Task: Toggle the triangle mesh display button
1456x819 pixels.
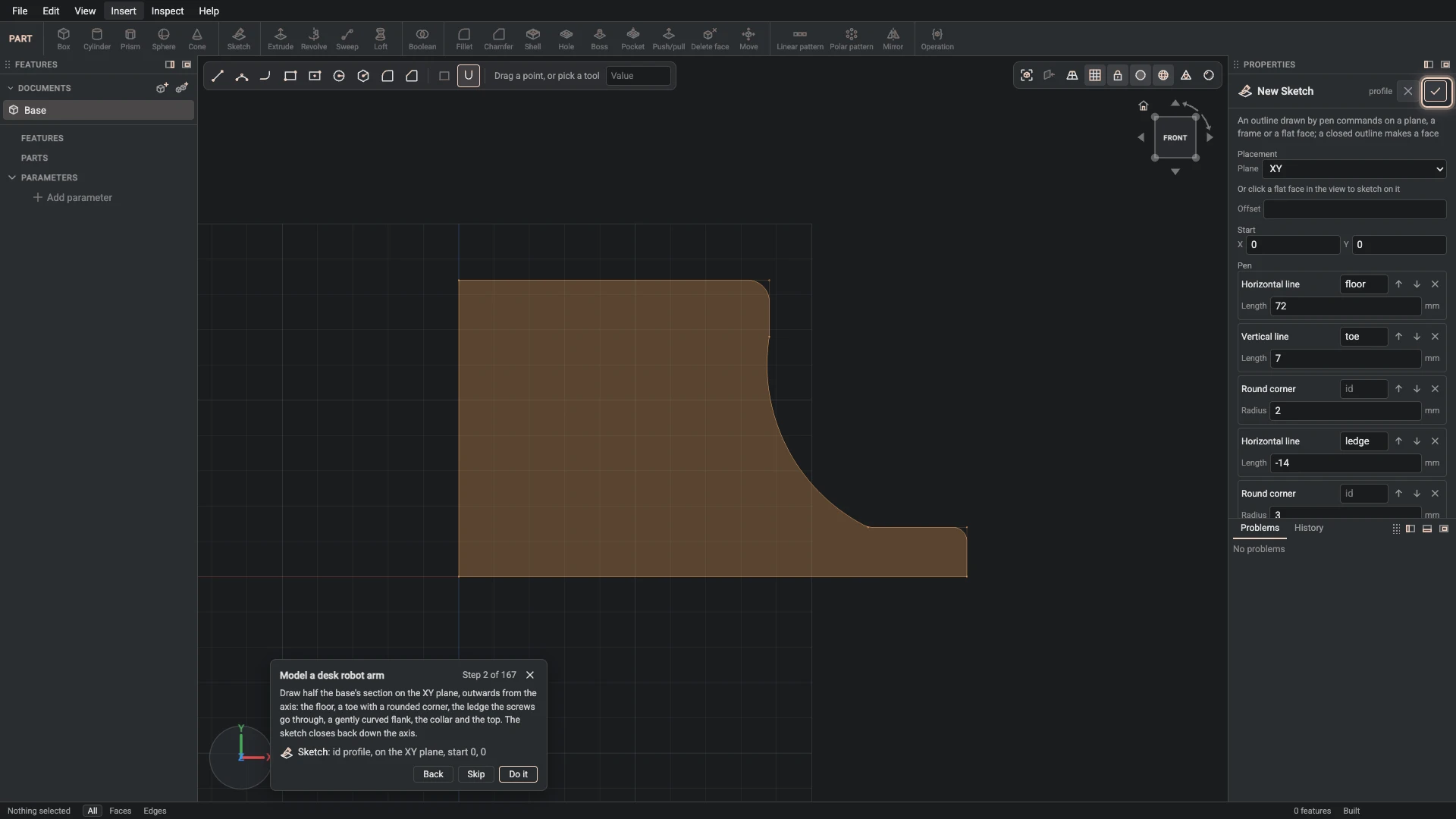Action: tap(1186, 75)
